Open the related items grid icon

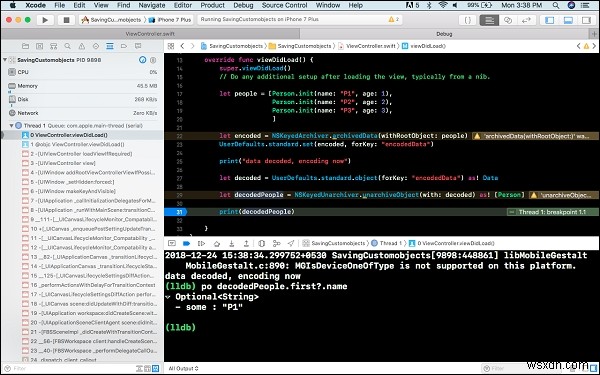coord(171,46)
